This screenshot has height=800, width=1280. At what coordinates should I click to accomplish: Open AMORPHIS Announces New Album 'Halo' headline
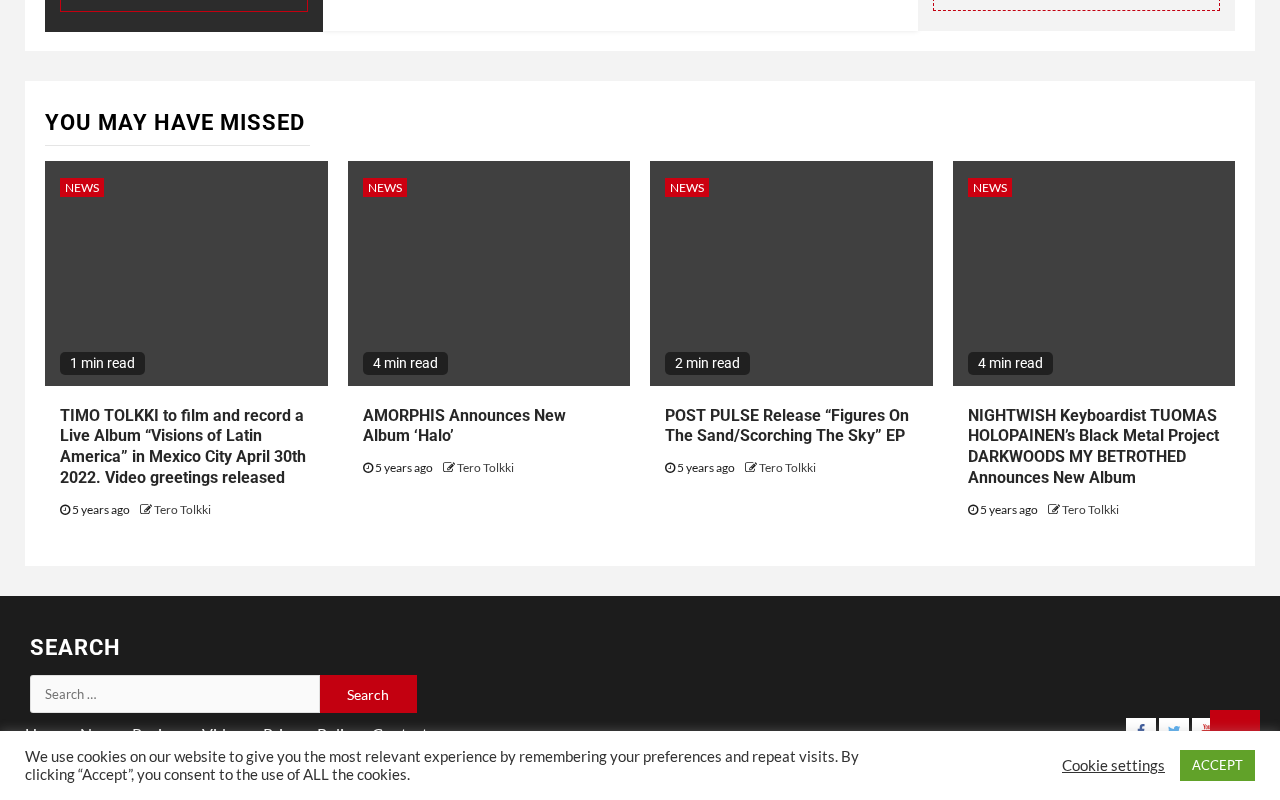coord(464,426)
